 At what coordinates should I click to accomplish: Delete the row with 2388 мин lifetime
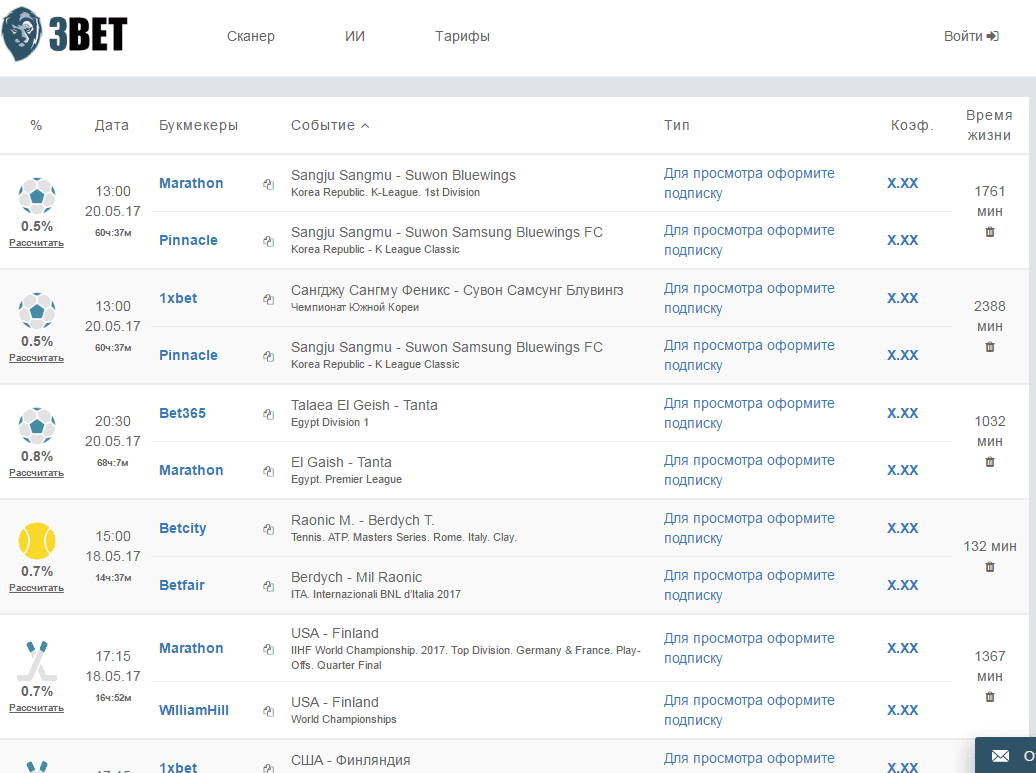(x=990, y=347)
